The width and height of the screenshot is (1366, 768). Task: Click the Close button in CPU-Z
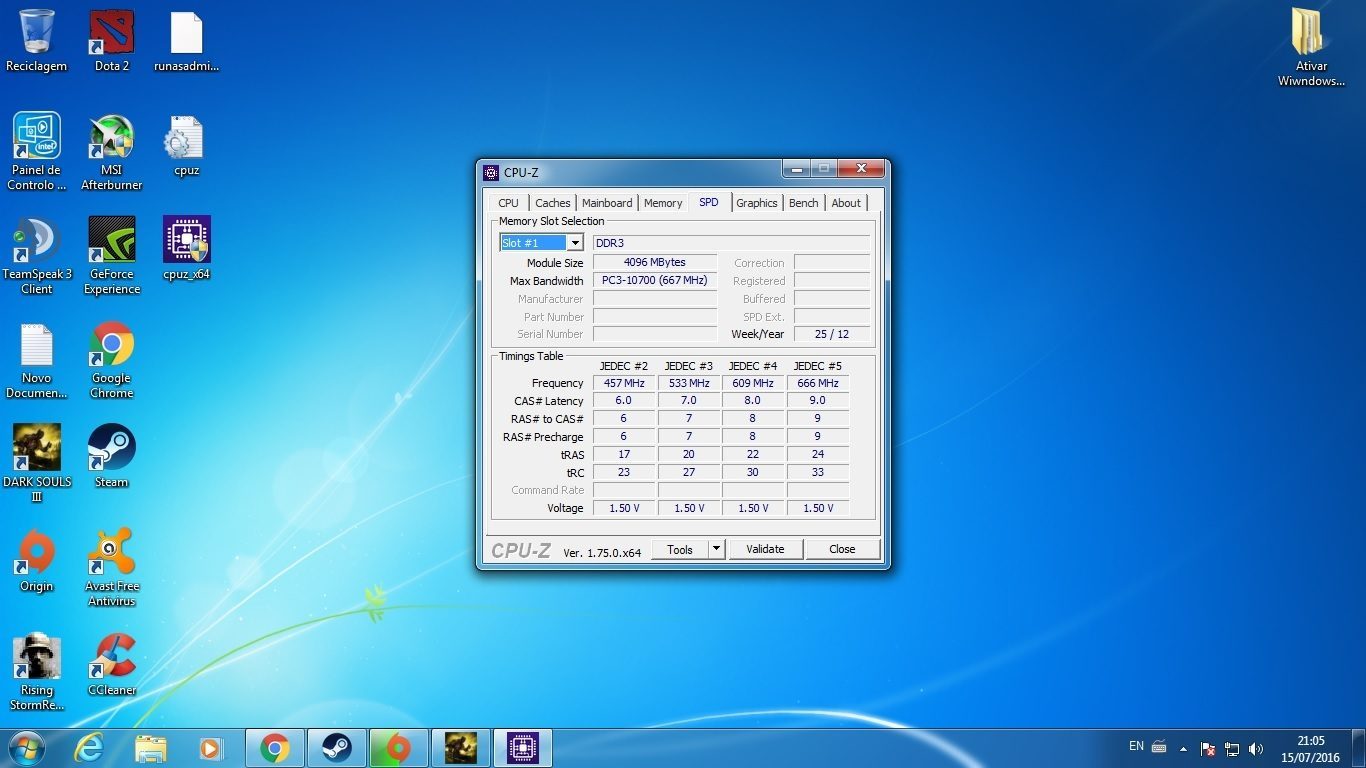tap(842, 549)
